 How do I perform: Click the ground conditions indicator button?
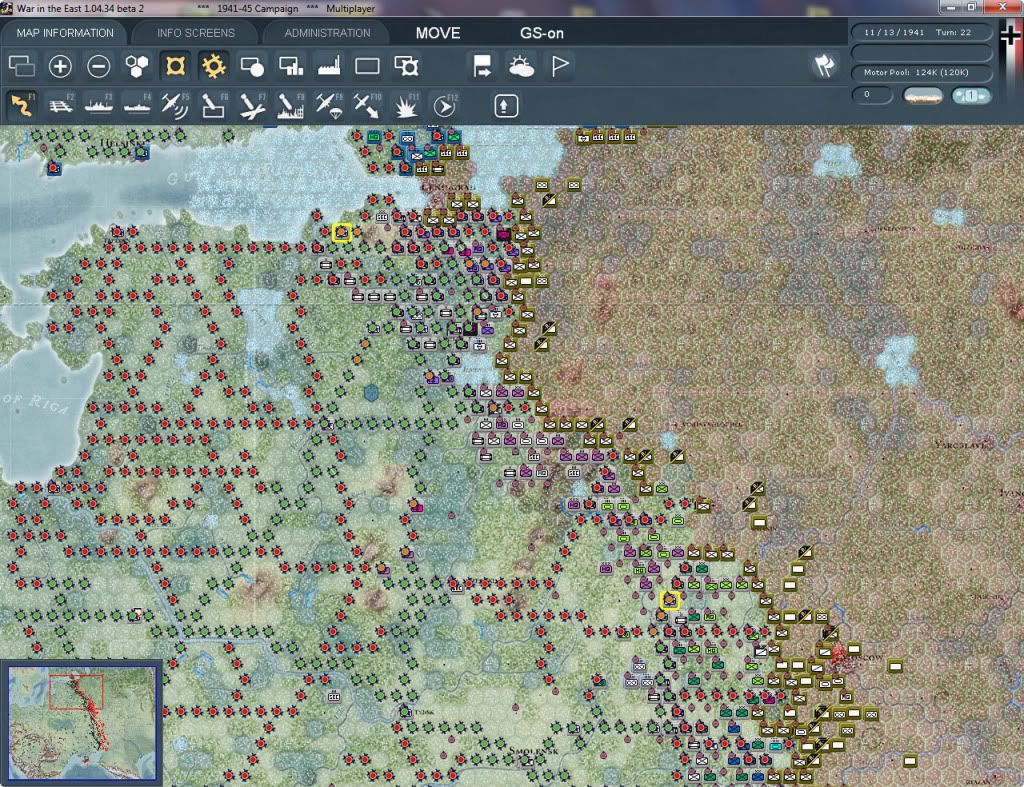click(x=923, y=96)
